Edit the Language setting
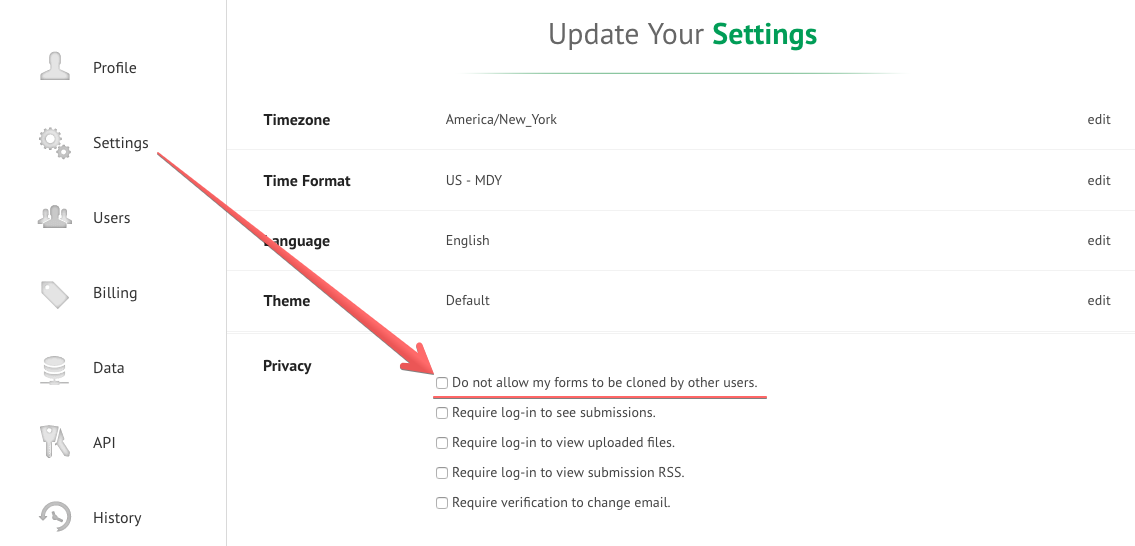The height and width of the screenshot is (546, 1135). pyautogui.click(x=1099, y=241)
